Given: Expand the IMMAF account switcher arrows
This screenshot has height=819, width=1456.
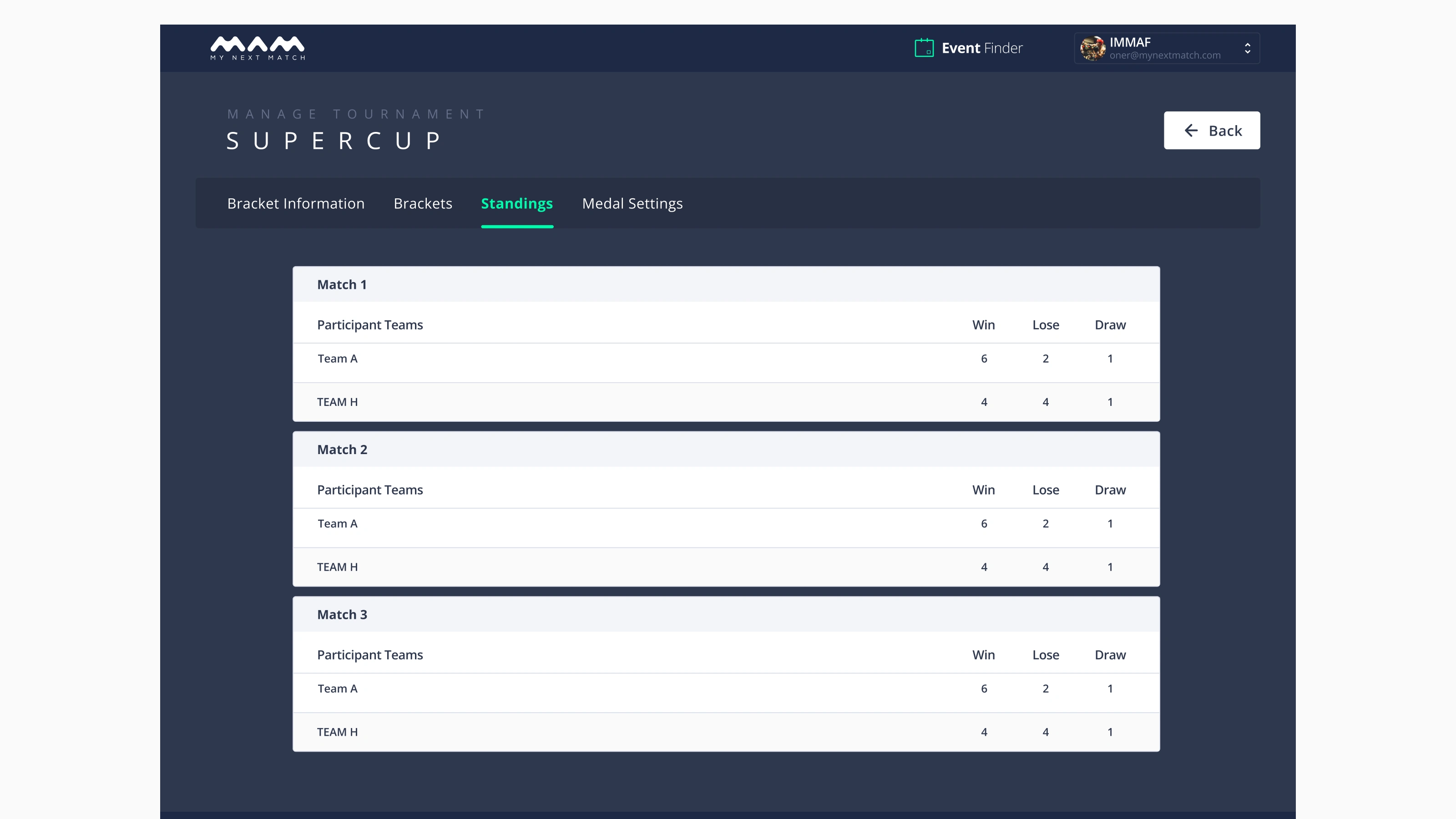Looking at the screenshot, I should [1248, 48].
